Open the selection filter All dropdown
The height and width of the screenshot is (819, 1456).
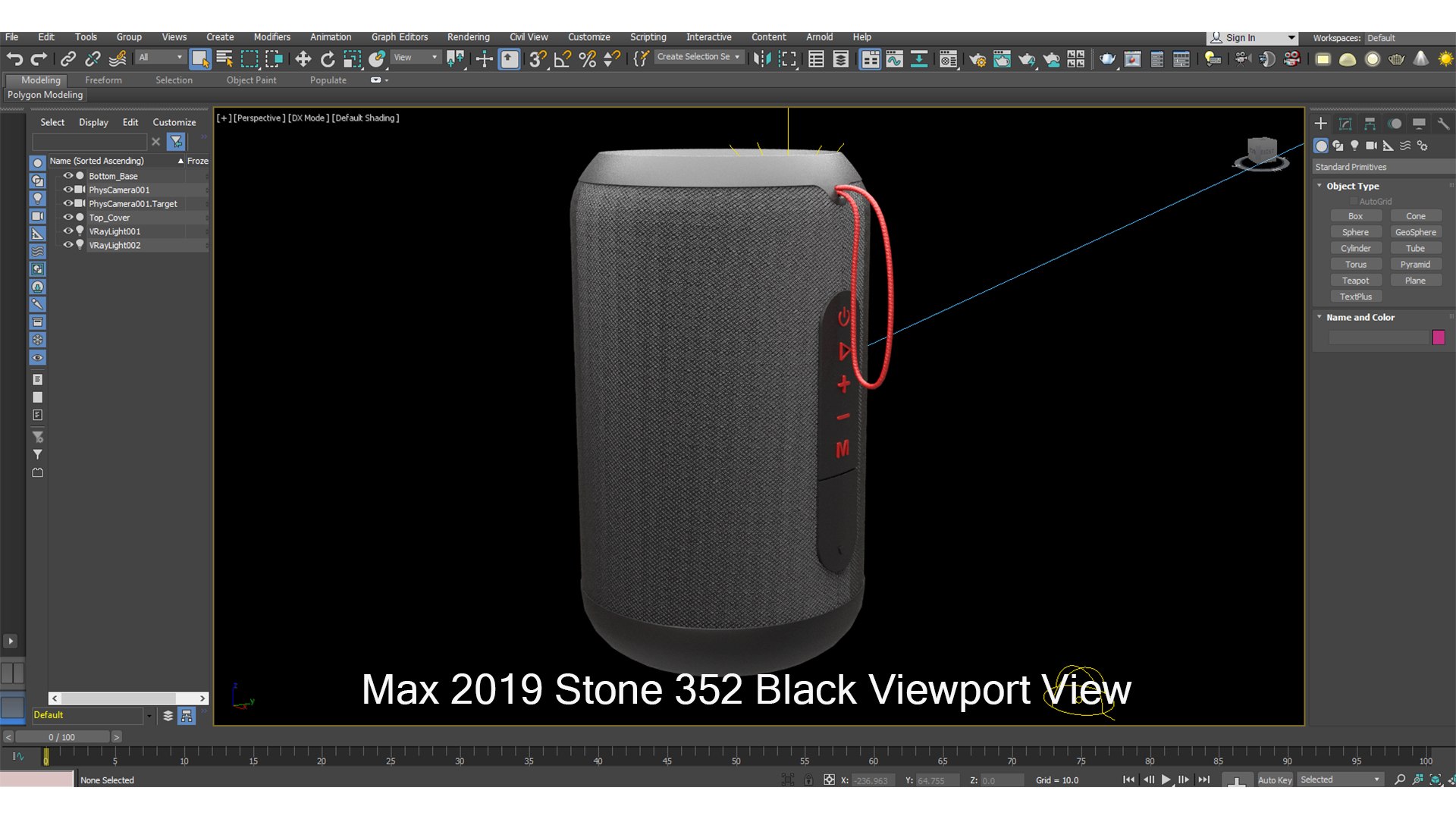(x=161, y=58)
